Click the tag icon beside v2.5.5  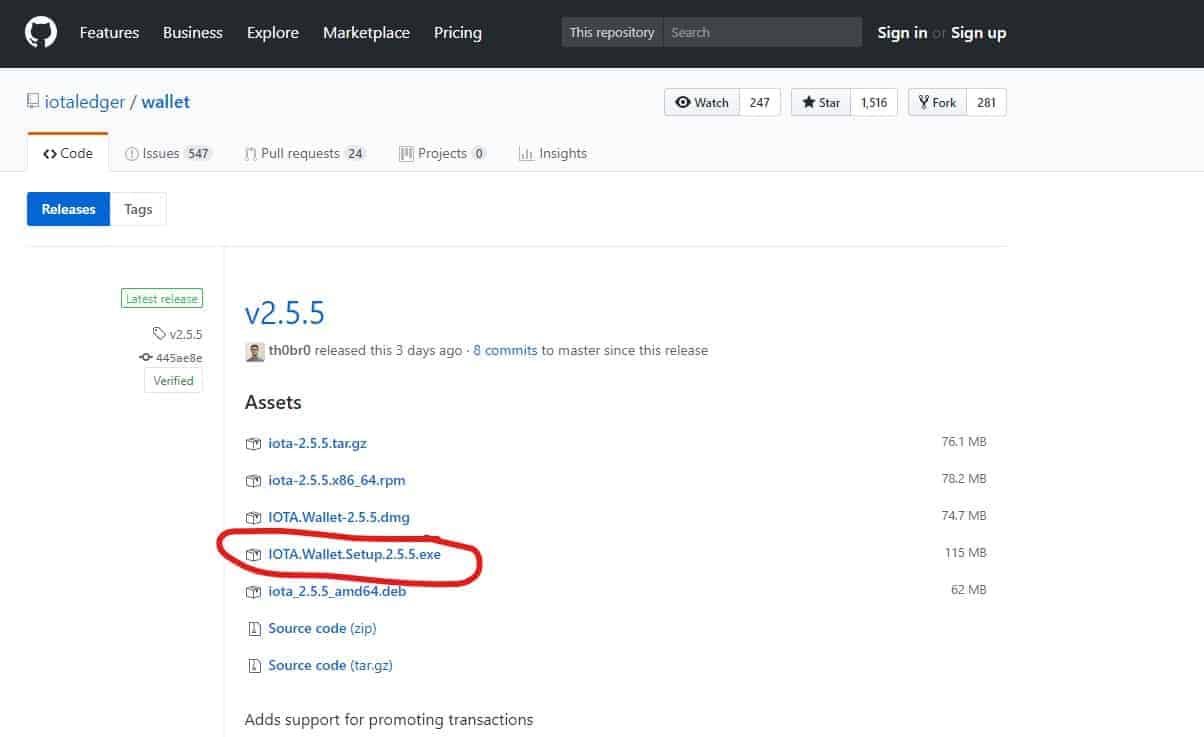160,334
